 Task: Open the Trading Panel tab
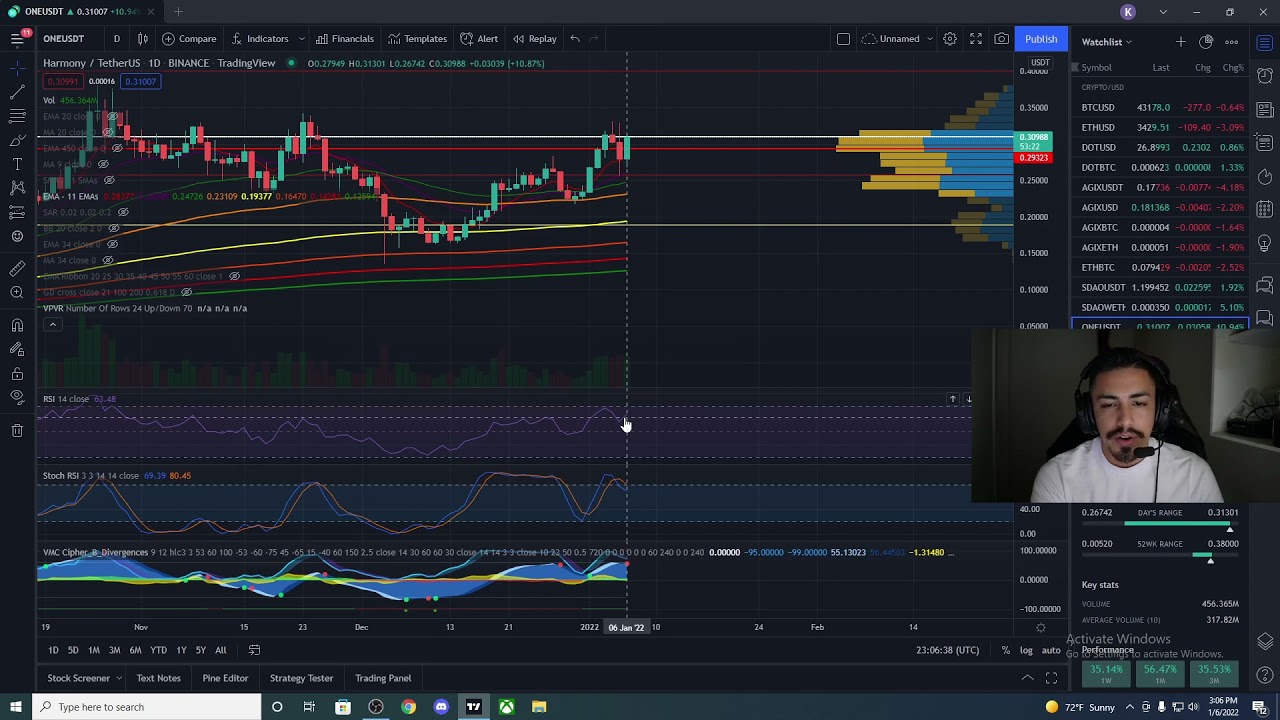point(383,678)
